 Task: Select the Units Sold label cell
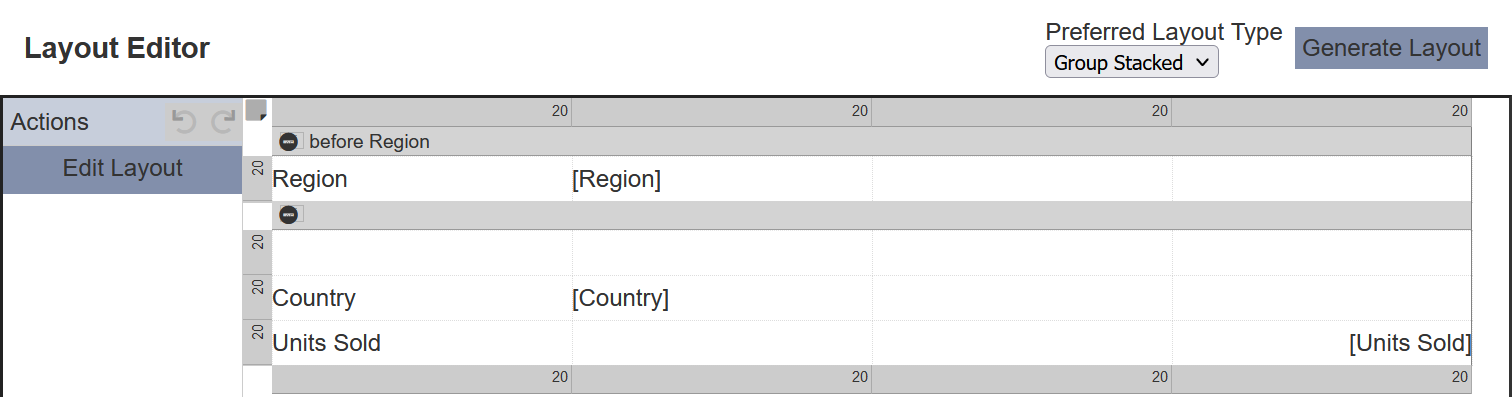pos(421,343)
